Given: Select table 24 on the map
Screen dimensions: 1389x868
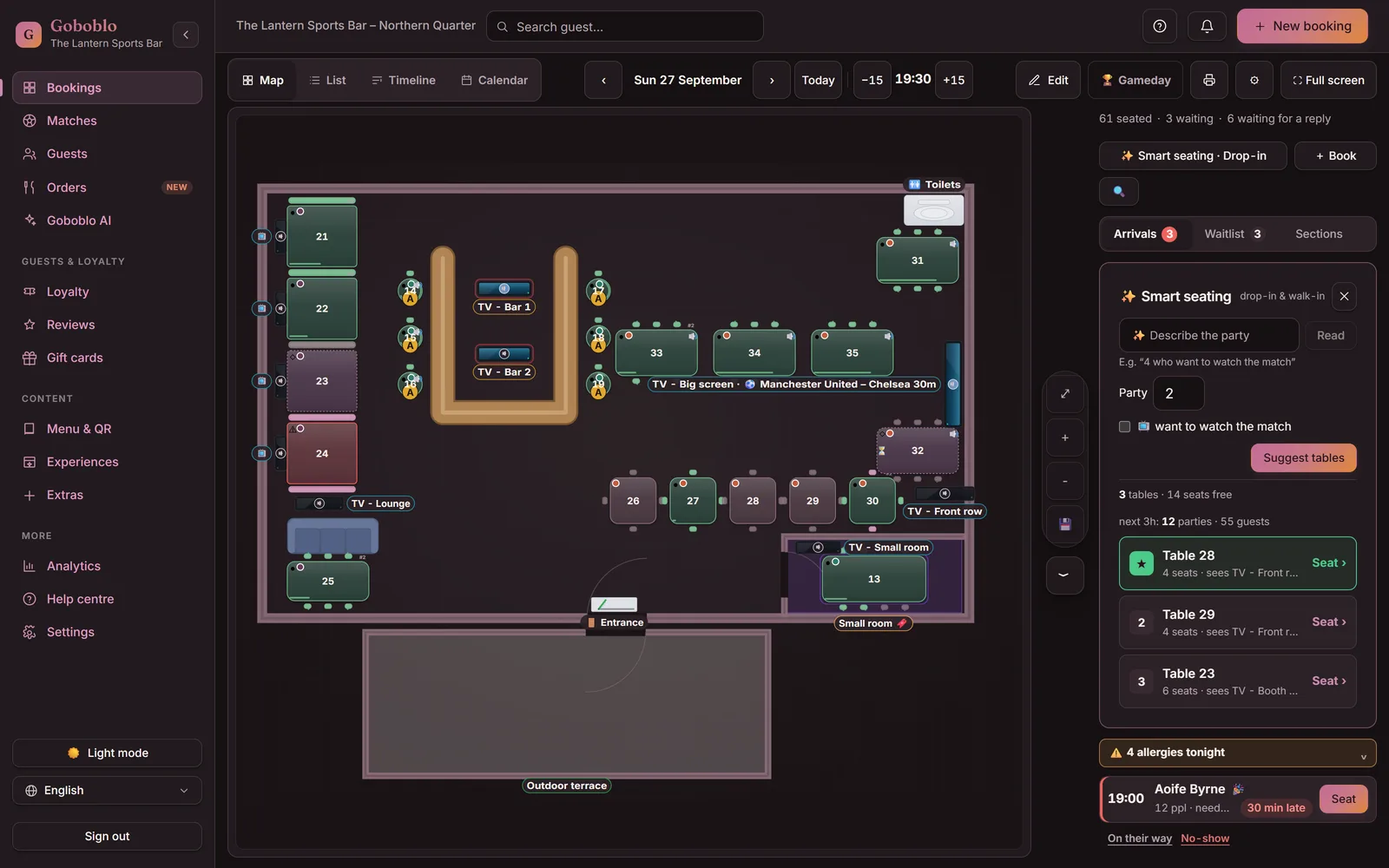Looking at the screenshot, I should pos(322,453).
